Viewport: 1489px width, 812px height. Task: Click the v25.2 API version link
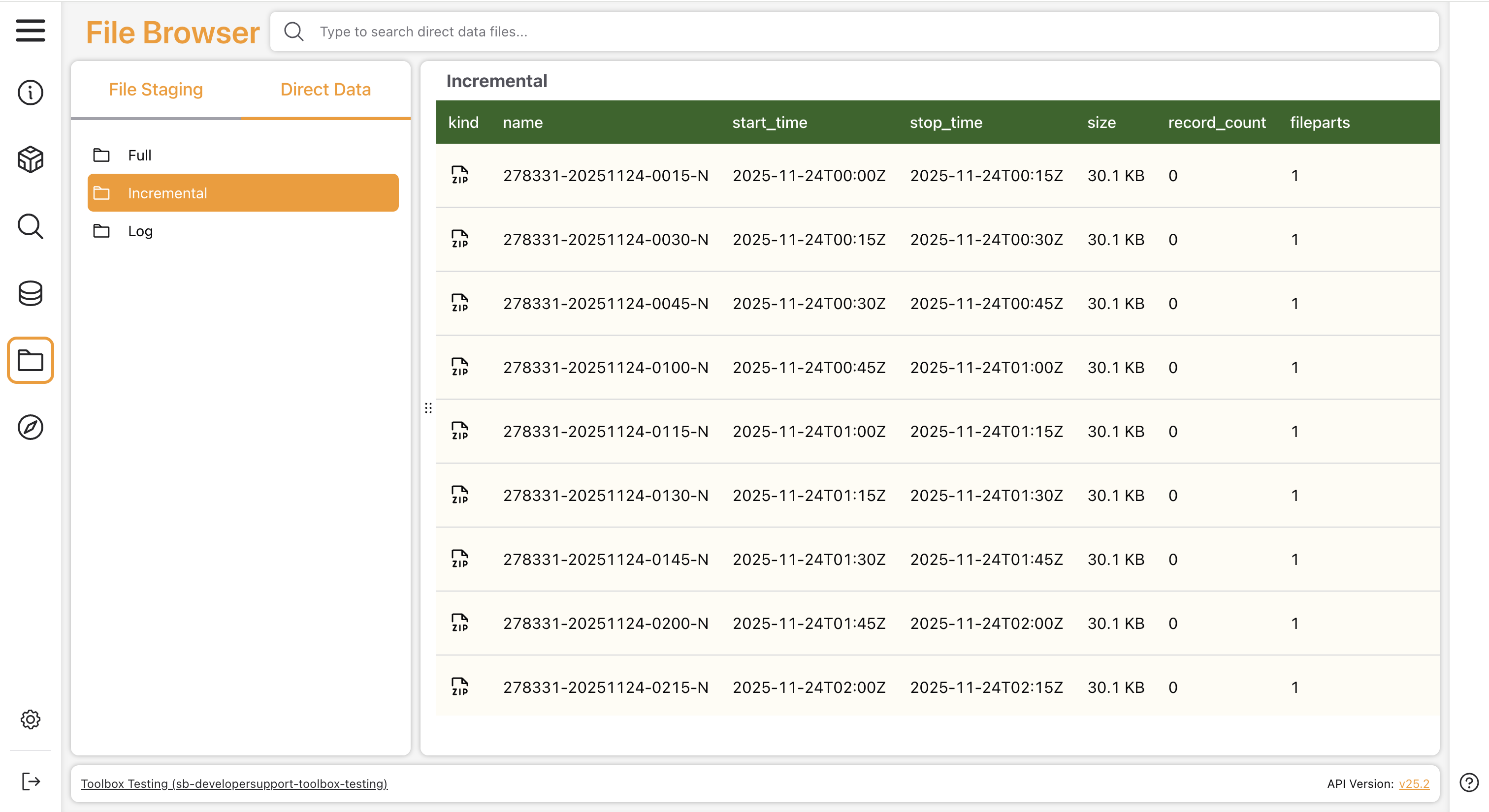(1414, 783)
